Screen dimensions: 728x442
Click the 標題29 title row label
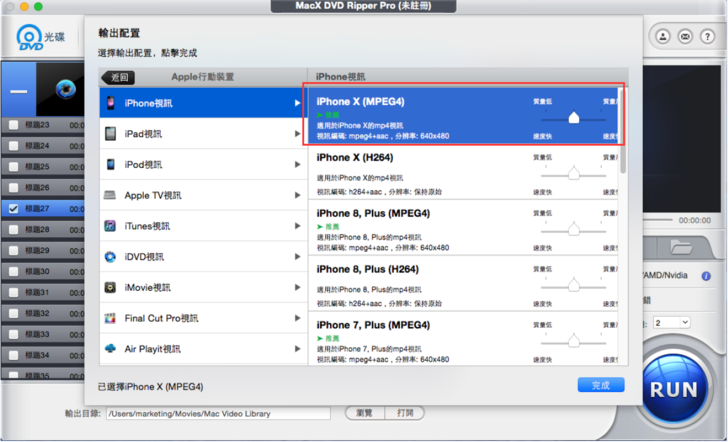click(38, 250)
